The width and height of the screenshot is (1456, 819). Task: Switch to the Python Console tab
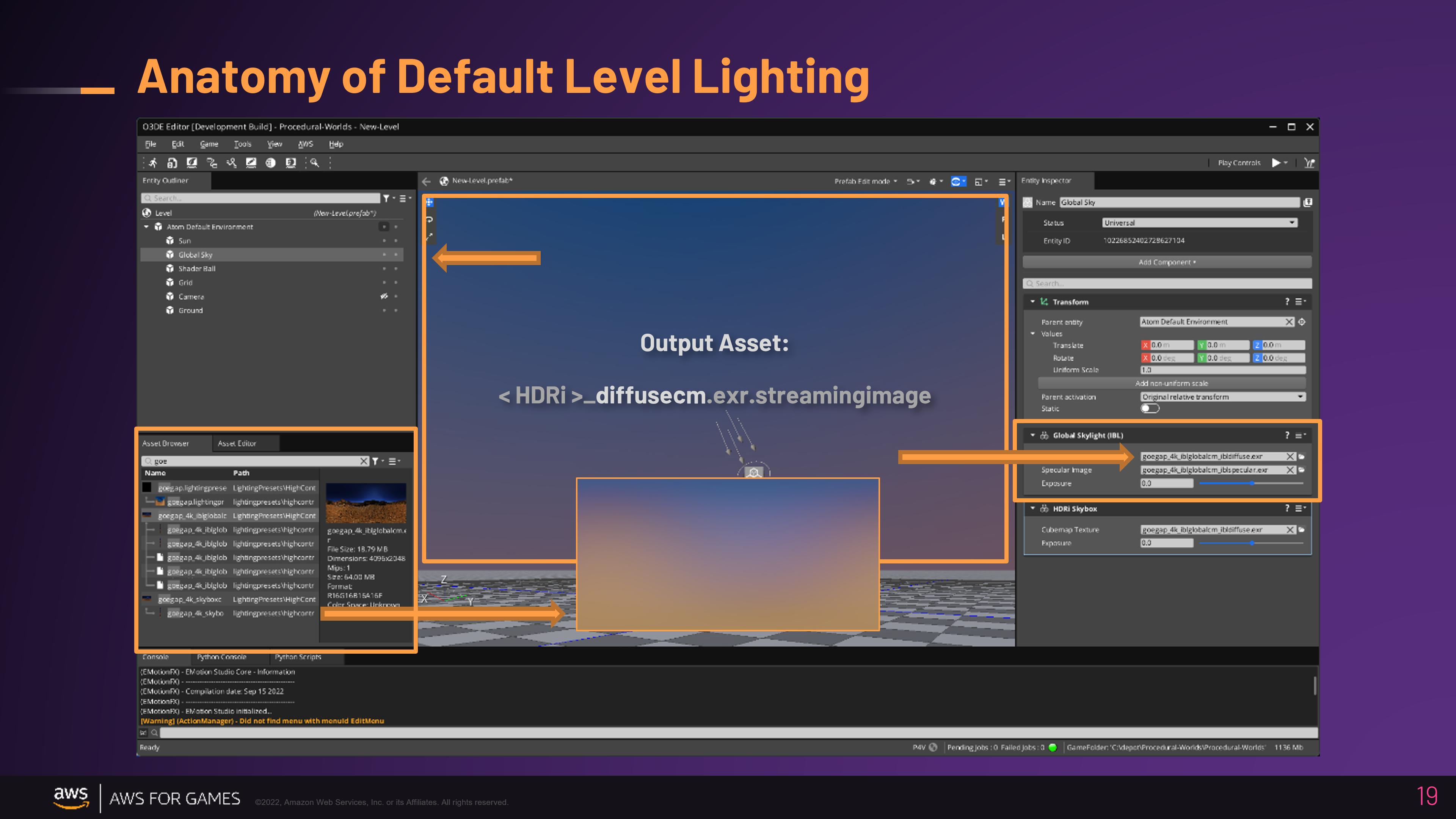point(221,657)
